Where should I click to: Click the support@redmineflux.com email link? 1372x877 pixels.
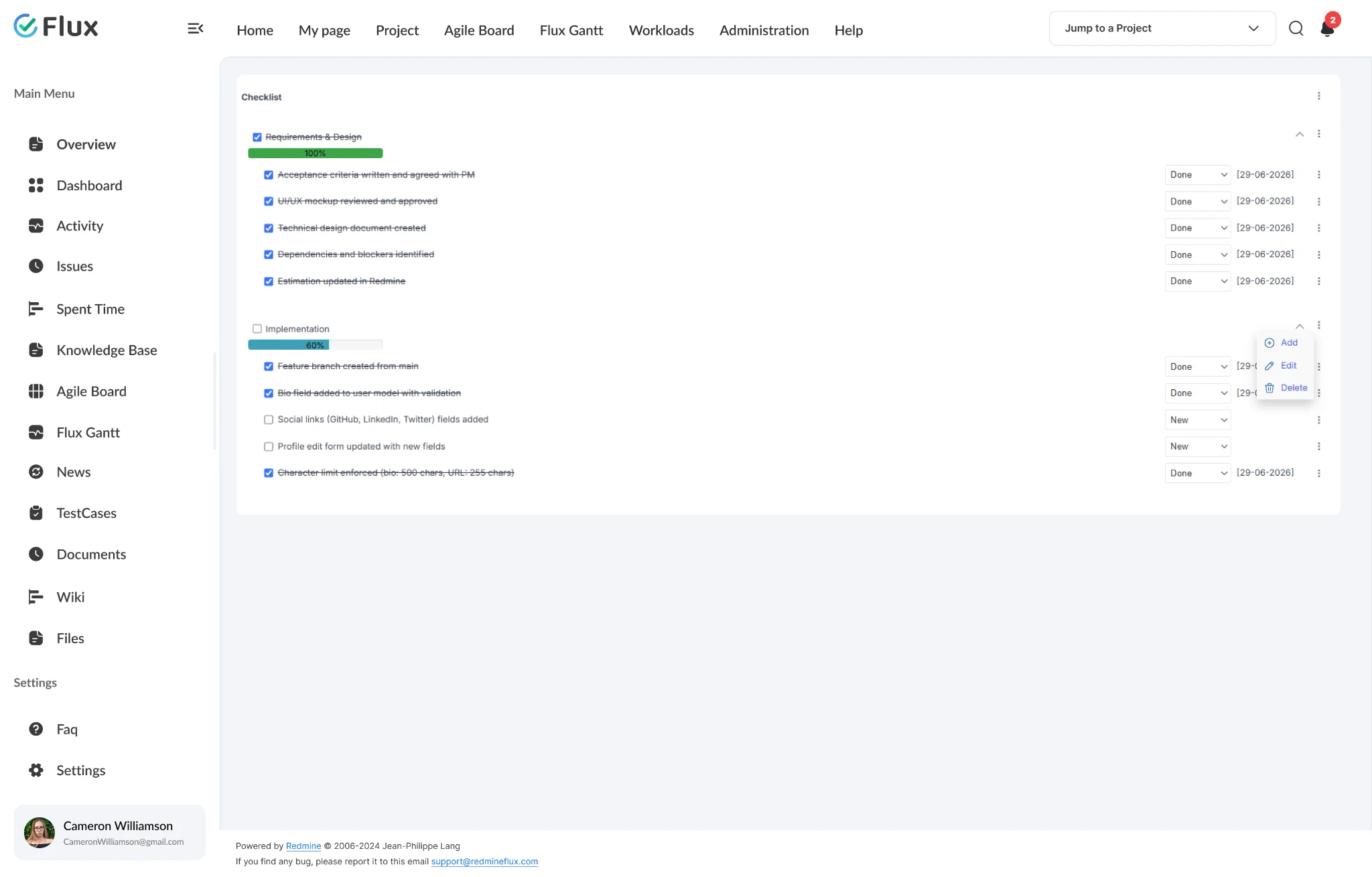pyautogui.click(x=484, y=862)
